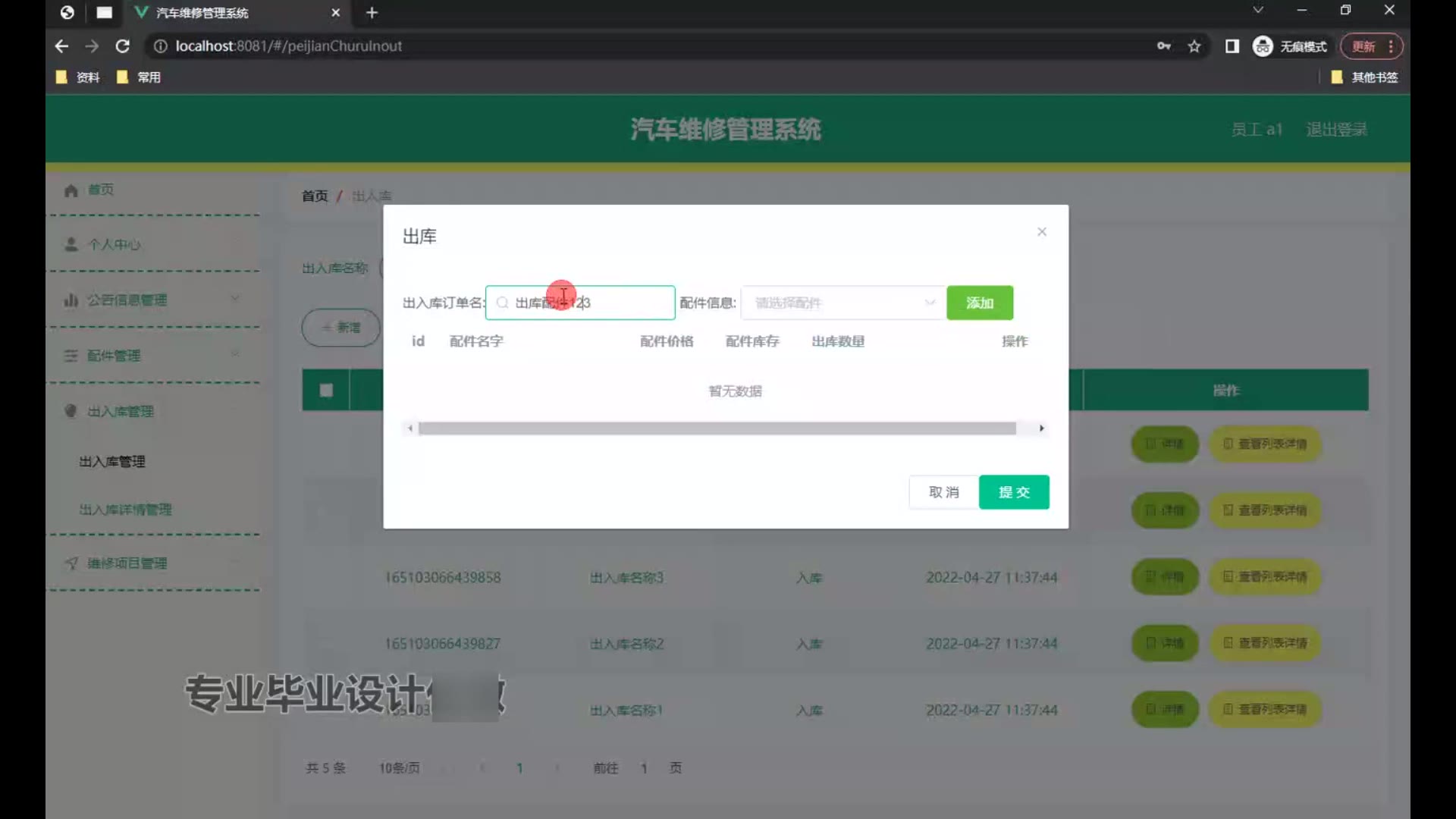Image resolution: width=1456 pixels, height=819 pixels.
Task: Open 个人中心 from sidebar
Action: (x=114, y=245)
